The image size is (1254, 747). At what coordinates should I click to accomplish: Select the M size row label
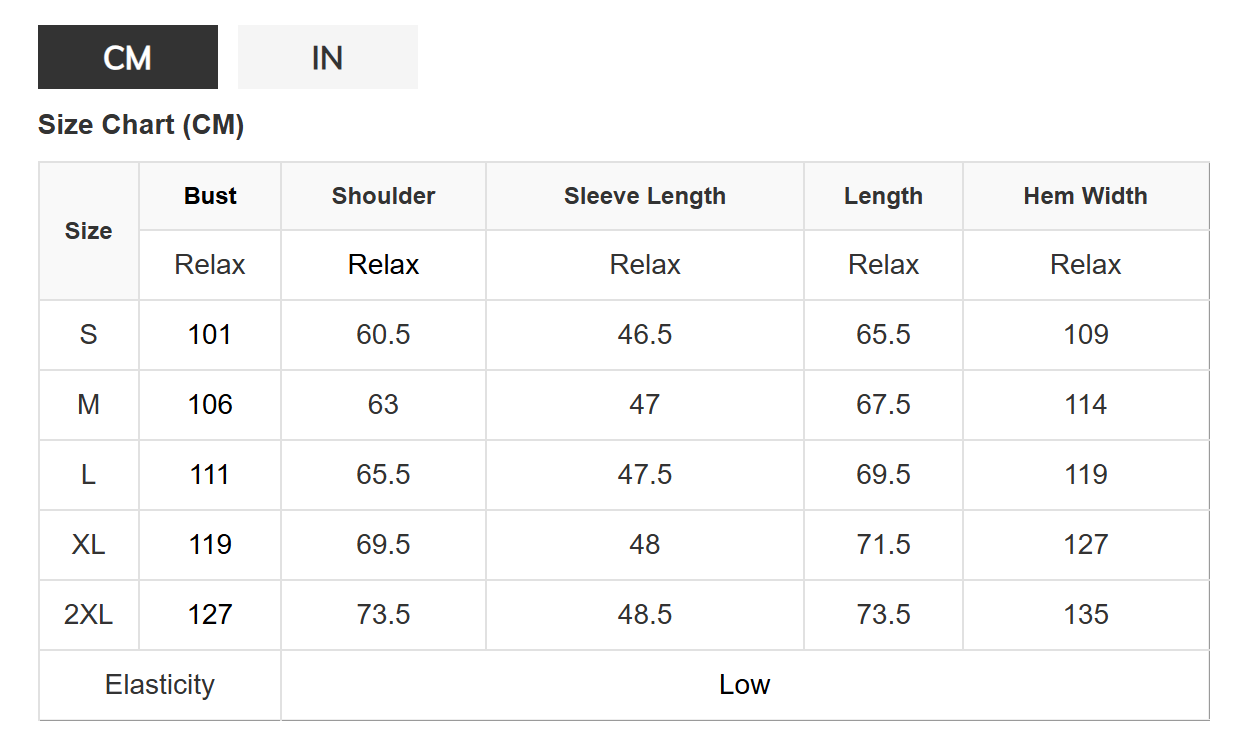89,405
